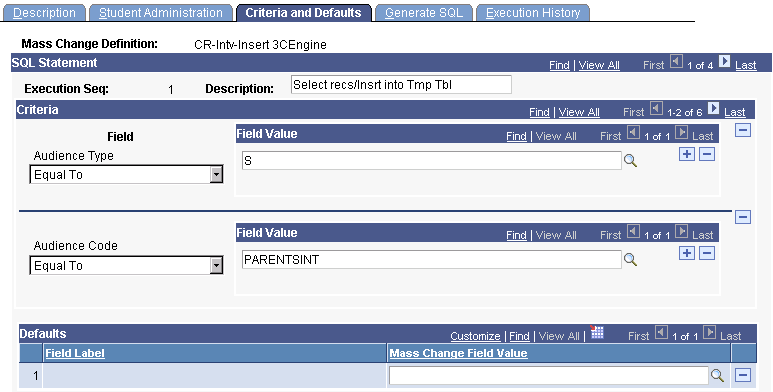
Task: Open lookup for Mass Change Field Value
Action: (x=717, y=376)
